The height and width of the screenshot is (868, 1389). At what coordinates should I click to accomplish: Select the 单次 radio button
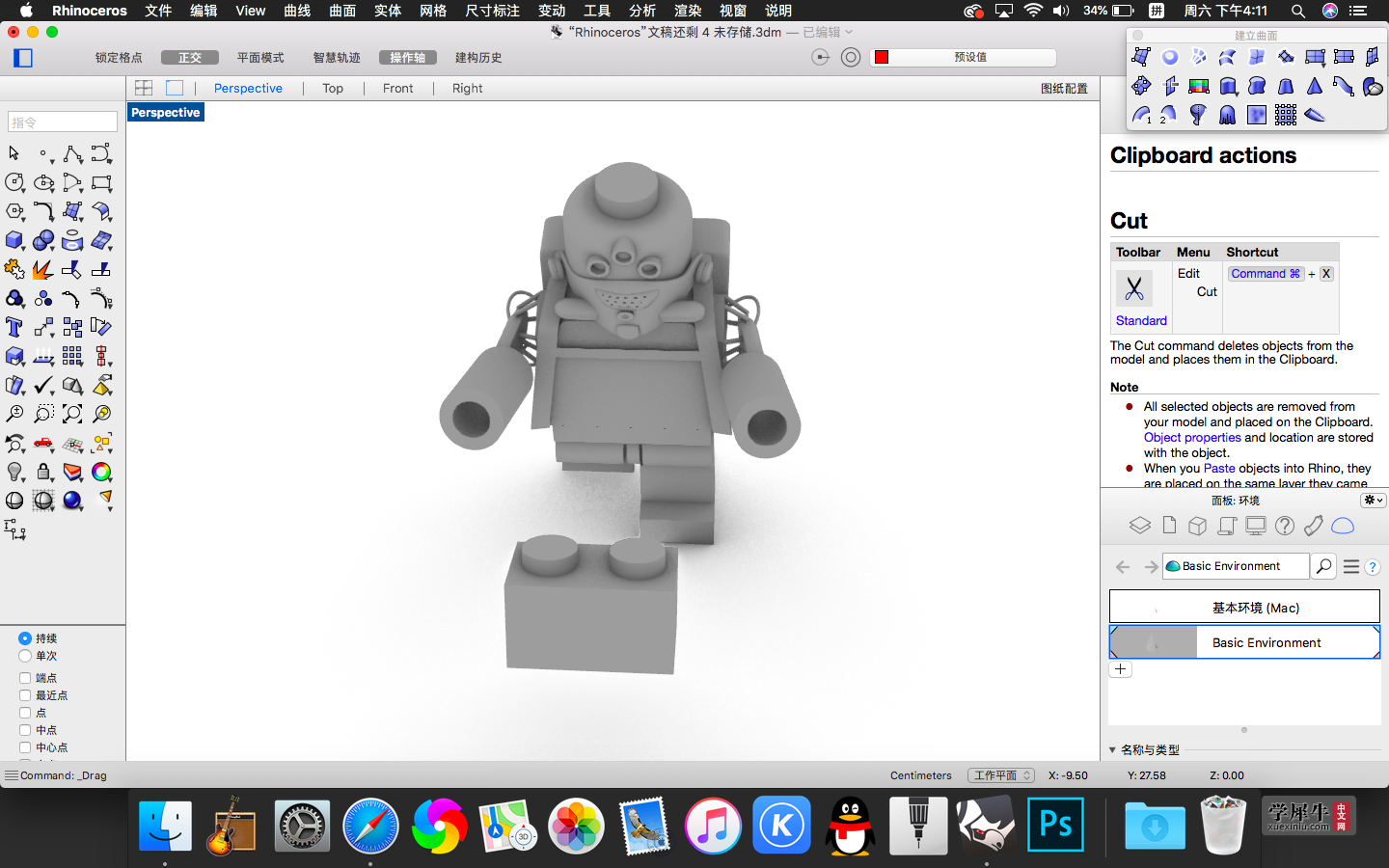25,656
